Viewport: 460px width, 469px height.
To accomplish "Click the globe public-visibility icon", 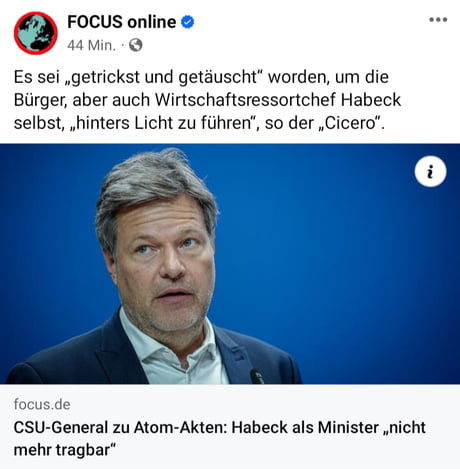I will pos(136,45).
